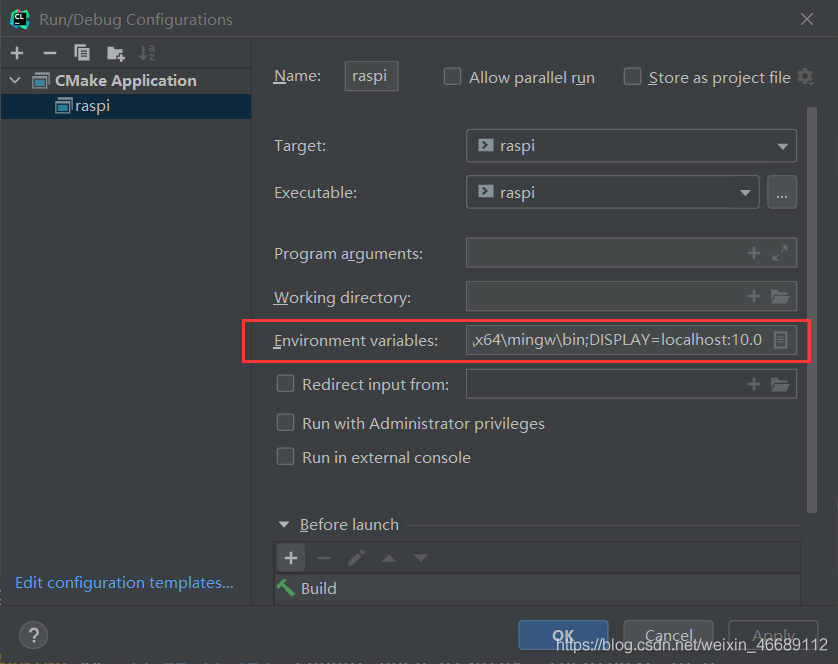The width and height of the screenshot is (838, 664).
Task: Check Redirect input from
Action: [x=285, y=383]
